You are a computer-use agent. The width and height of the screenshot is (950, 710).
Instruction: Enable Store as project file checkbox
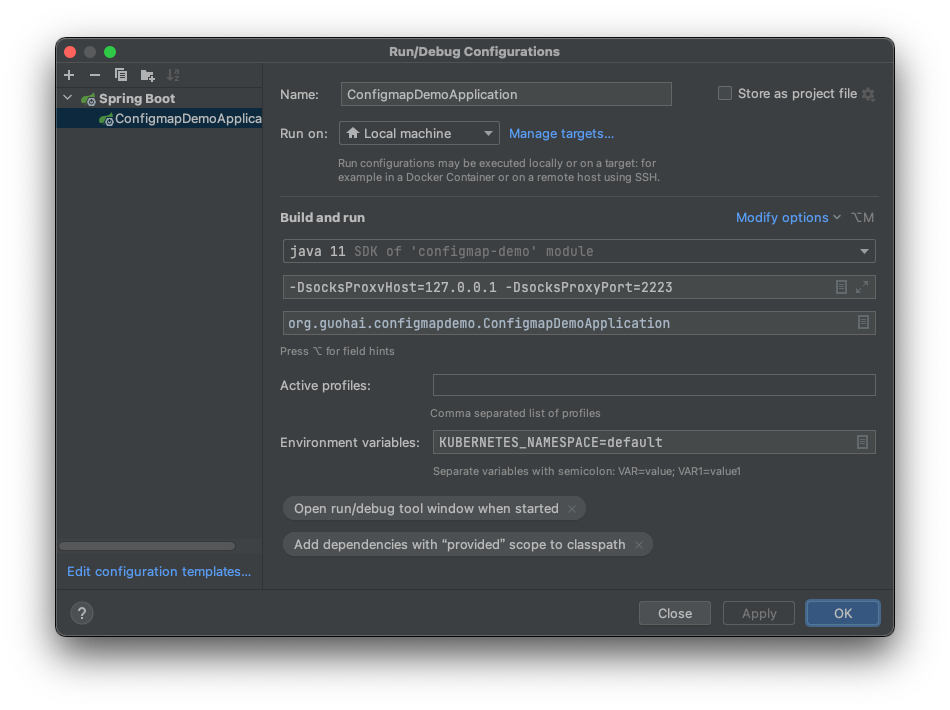[725, 93]
